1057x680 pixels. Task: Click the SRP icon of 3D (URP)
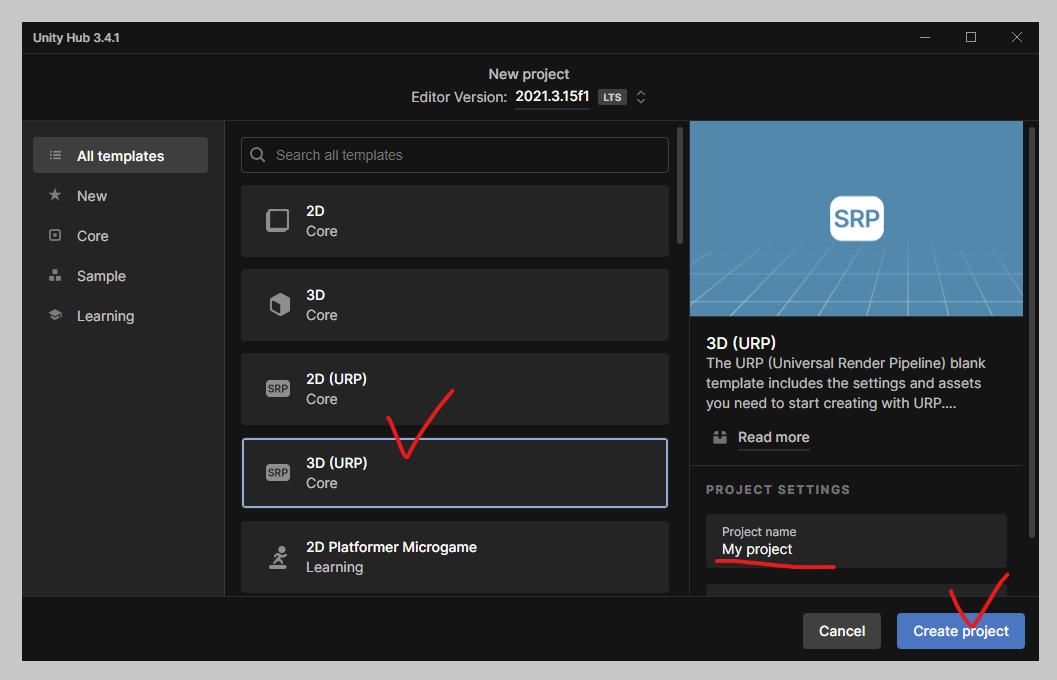(x=278, y=473)
